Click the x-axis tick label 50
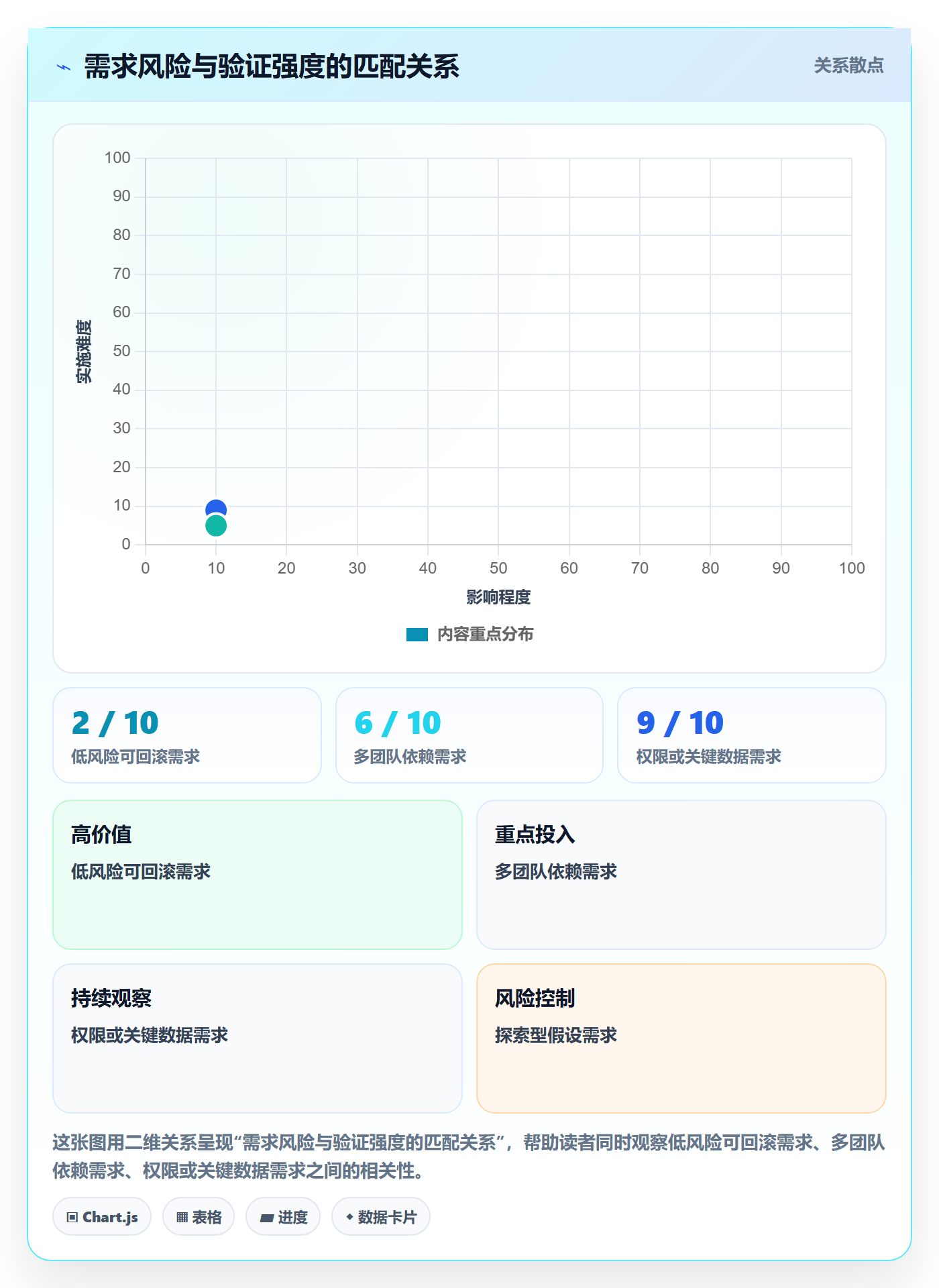Image resolution: width=939 pixels, height=1288 pixels. pyautogui.click(x=498, y=568)
